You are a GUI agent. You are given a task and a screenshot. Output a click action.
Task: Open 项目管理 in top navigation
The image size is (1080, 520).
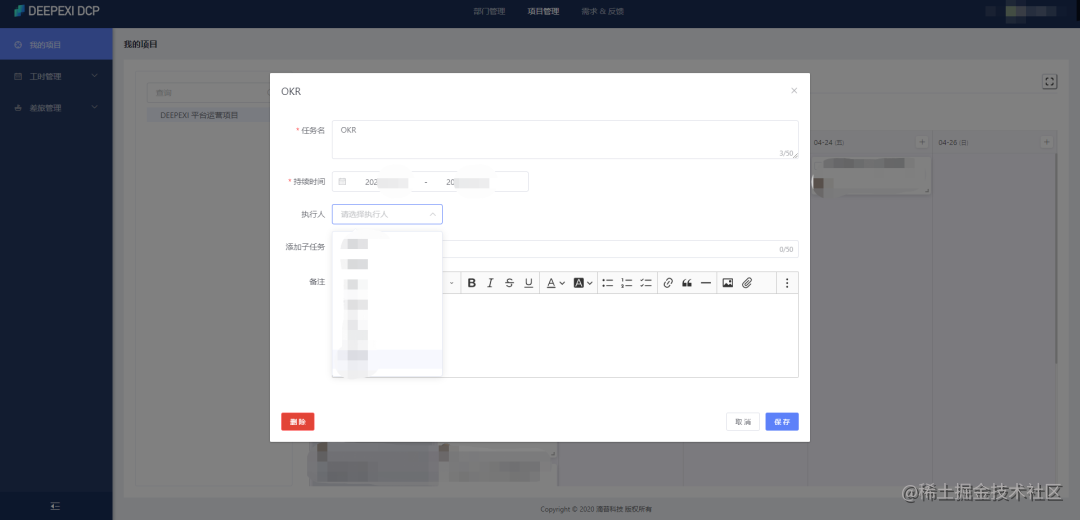click(x=543, y=12)
